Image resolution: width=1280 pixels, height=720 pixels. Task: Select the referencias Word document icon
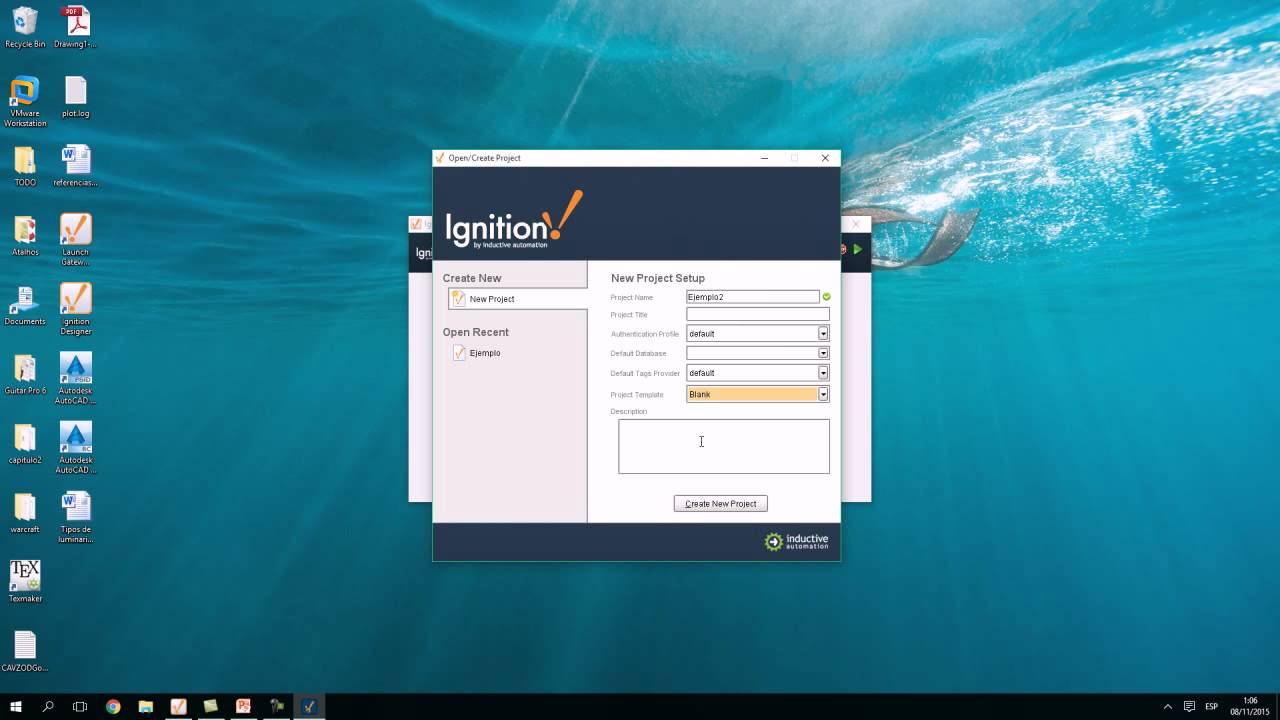tap(75, 166)
